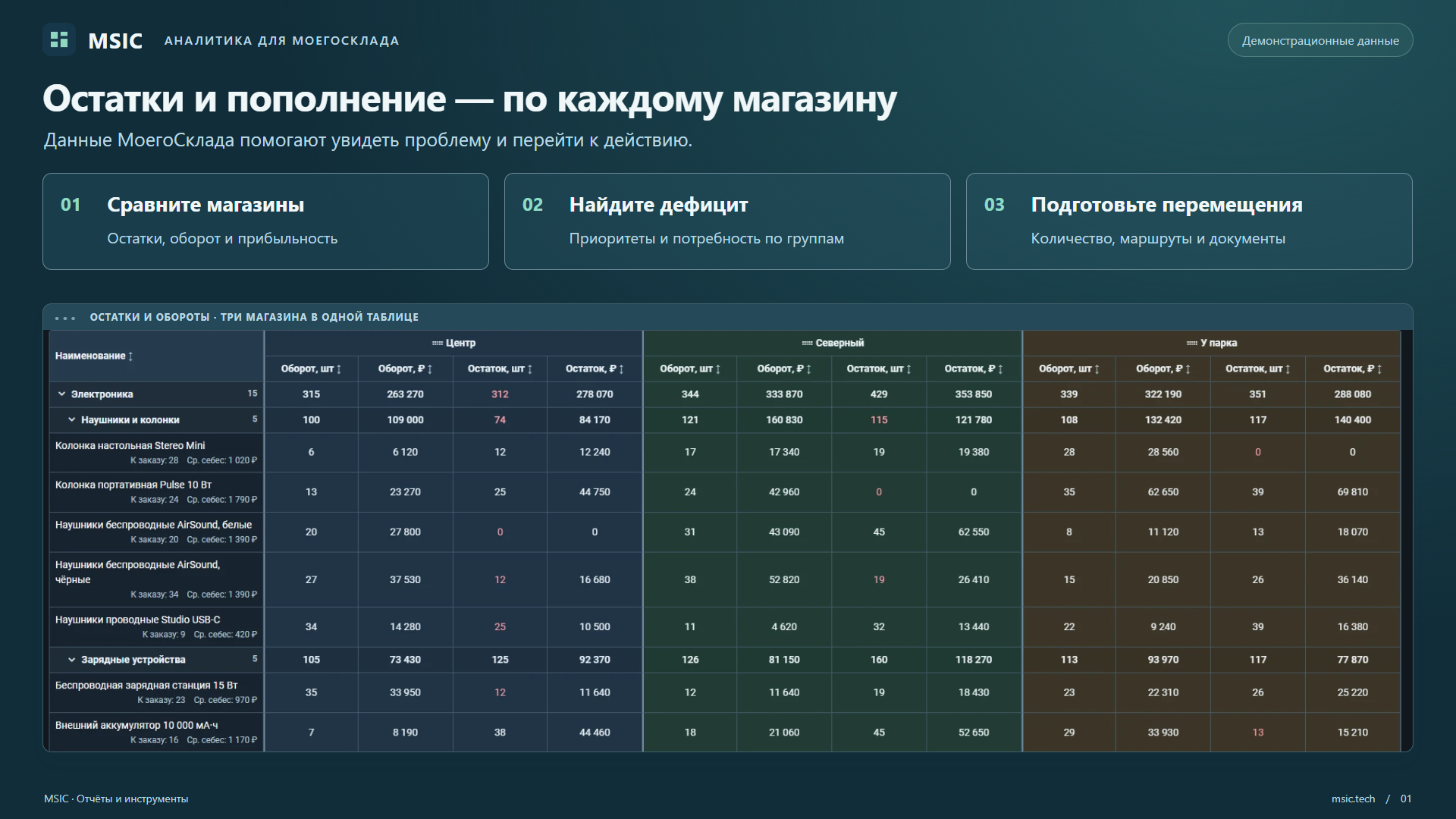Image resolution: width=1456 pixels, height=819 pixels.
Task: Click the Демонстрационные данные button
Action: click(x=1320, y=40)
